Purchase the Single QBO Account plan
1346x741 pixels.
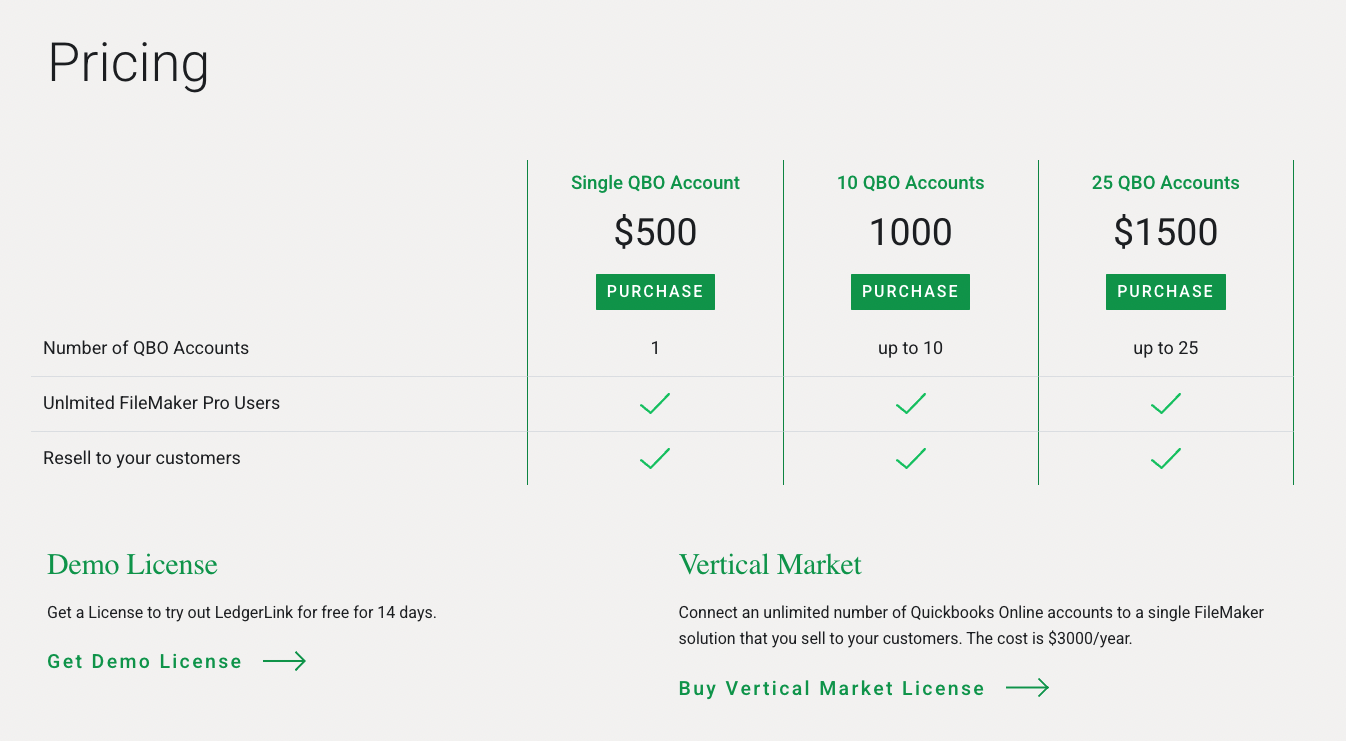(655, 292)
